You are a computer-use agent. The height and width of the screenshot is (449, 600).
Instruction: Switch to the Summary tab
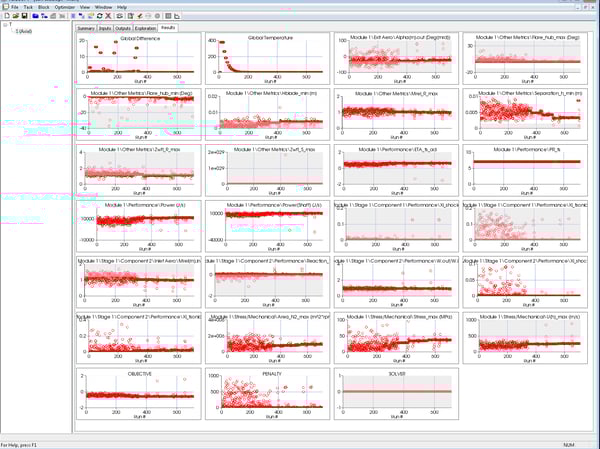click(86, 28)
